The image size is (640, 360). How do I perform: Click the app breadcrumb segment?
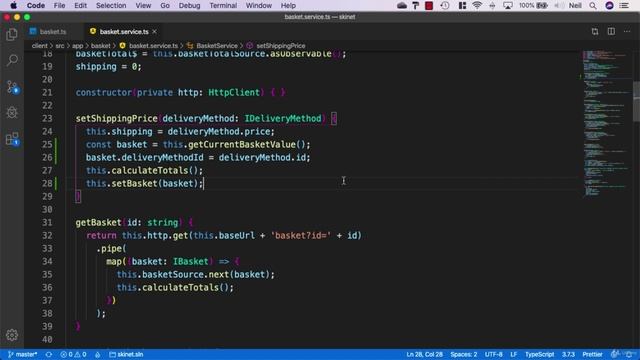78,46
